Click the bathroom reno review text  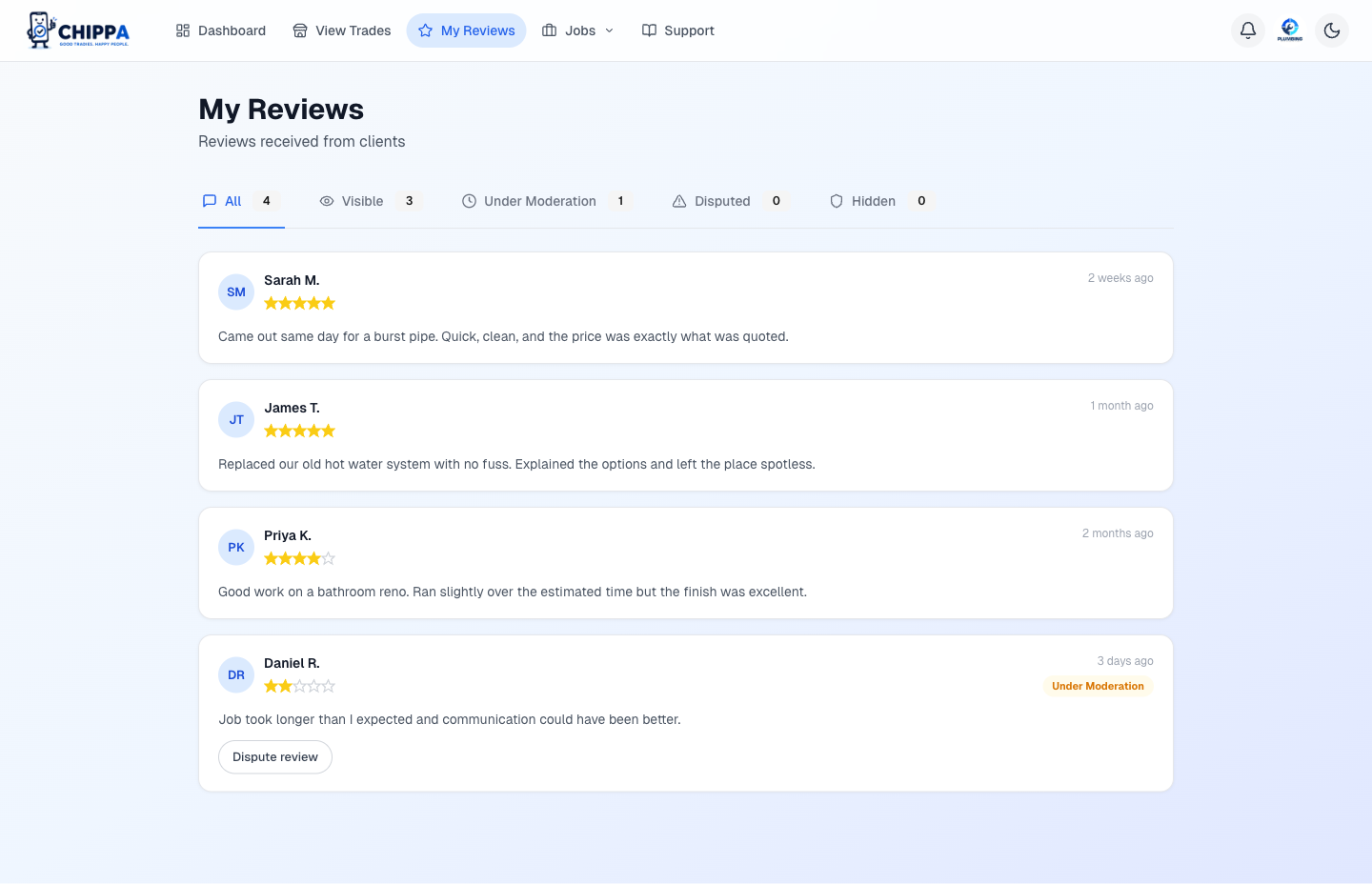tap(513, 592)
